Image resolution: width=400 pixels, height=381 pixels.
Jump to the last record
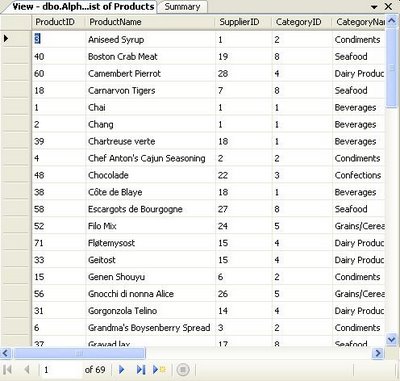pos(141,369)
